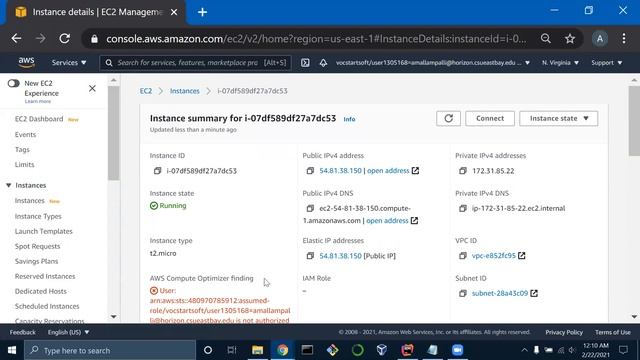
Task: Expand Services menu in AWS header
Action: tap(69, 63)
